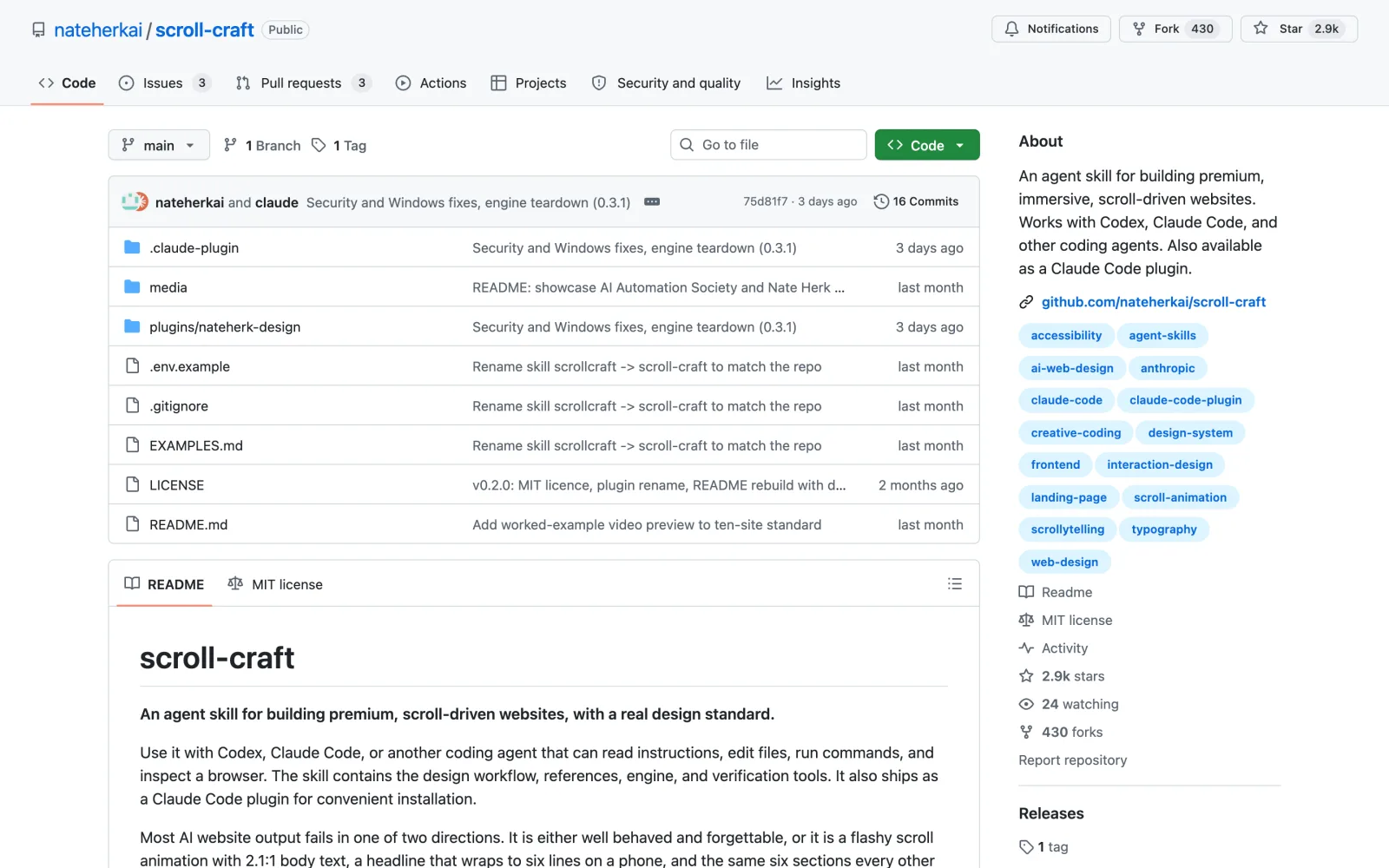Click the eye icon beside 24 watching
The image size is (1389, 868).
1026,704
